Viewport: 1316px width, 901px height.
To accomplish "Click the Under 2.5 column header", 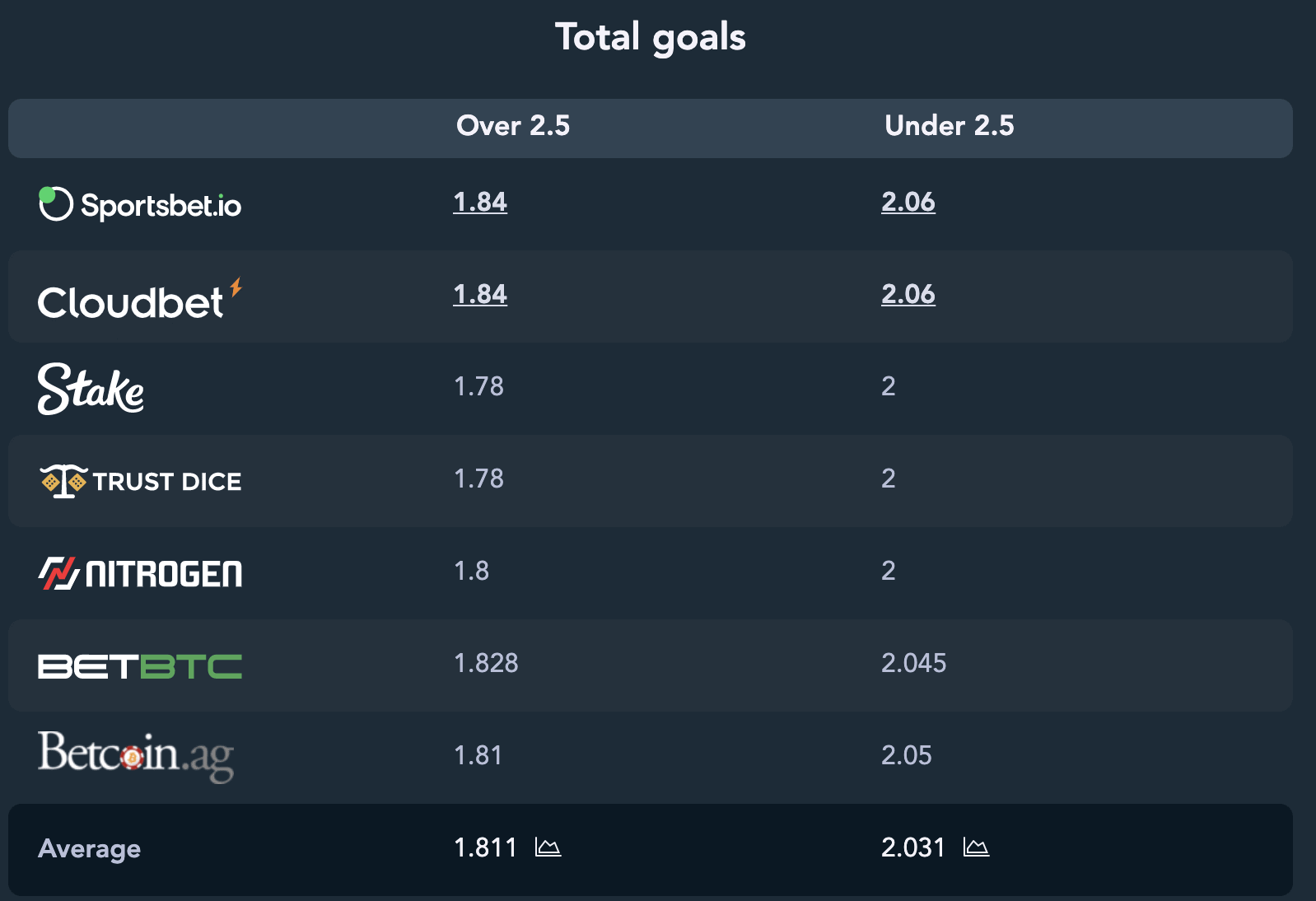I will [949, 125].
